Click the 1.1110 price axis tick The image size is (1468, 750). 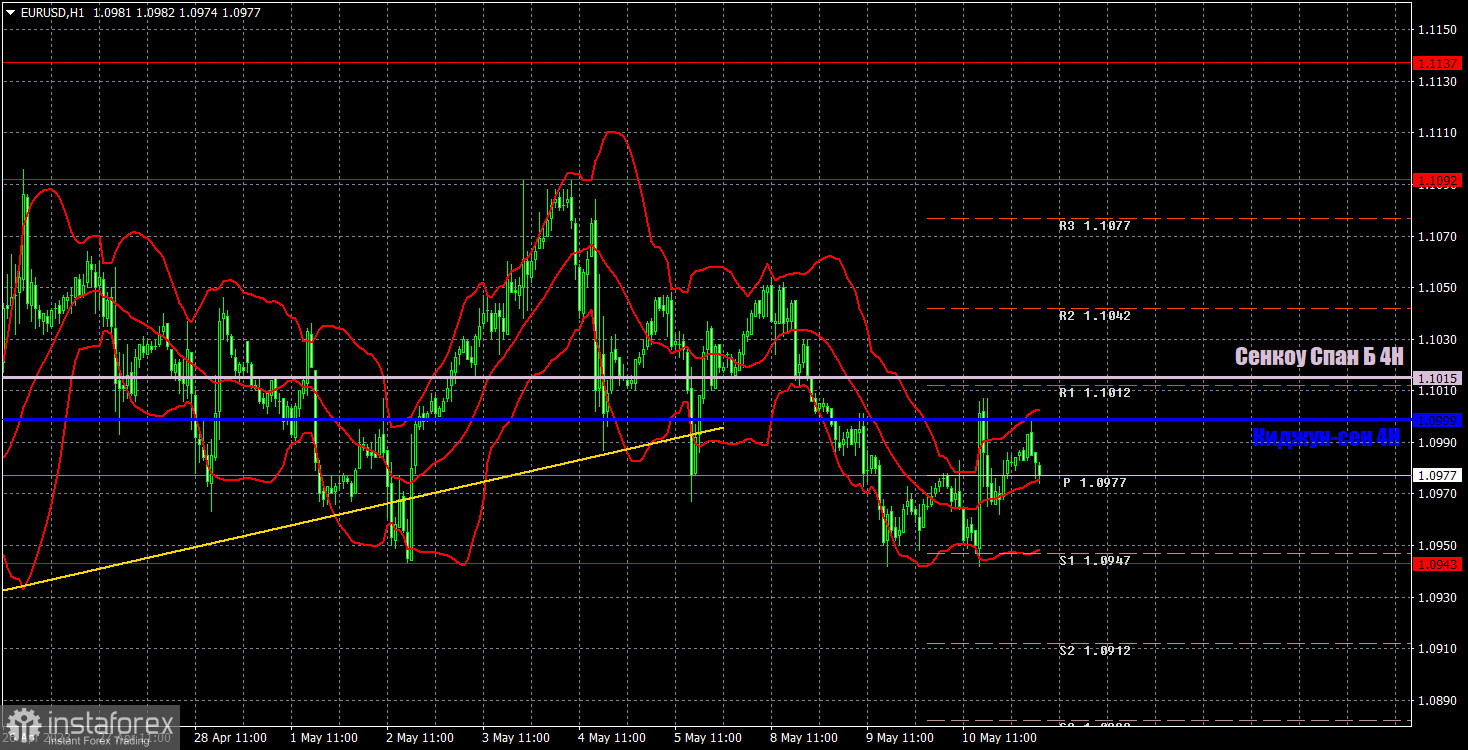click(x=1436, y=133)
